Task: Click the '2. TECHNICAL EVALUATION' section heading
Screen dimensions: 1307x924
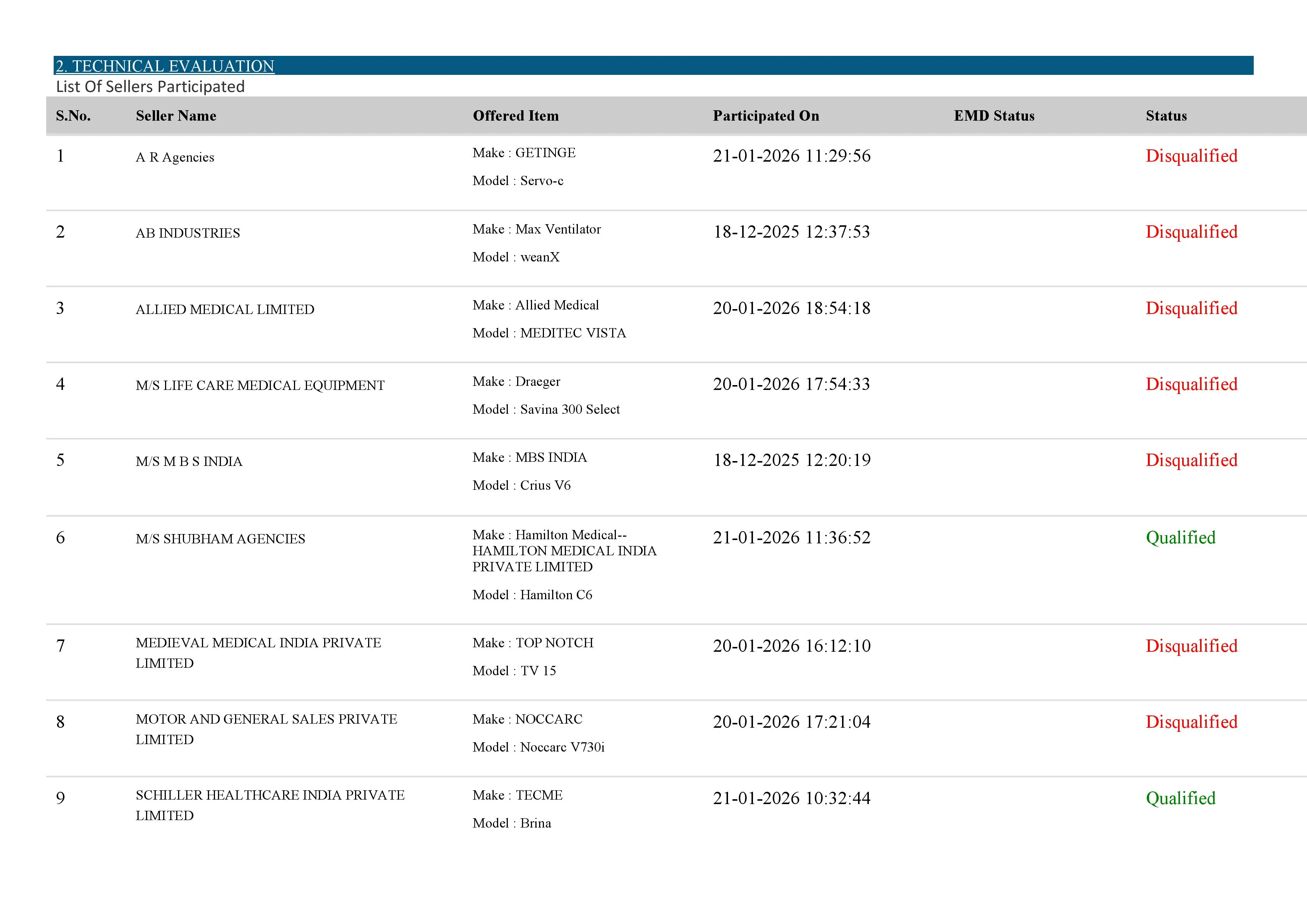Action: click(x=165, y=66)
